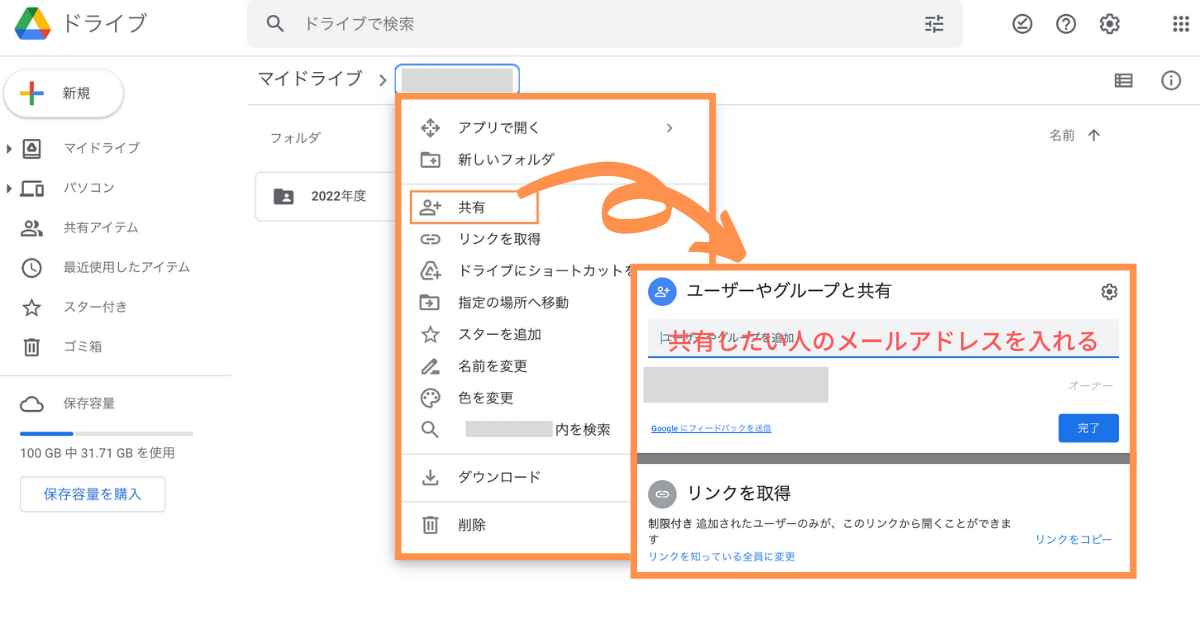Viewport: 1200px width, 630px height.
Task: Open search options filter icon
Action: click(x=934, y=24)
